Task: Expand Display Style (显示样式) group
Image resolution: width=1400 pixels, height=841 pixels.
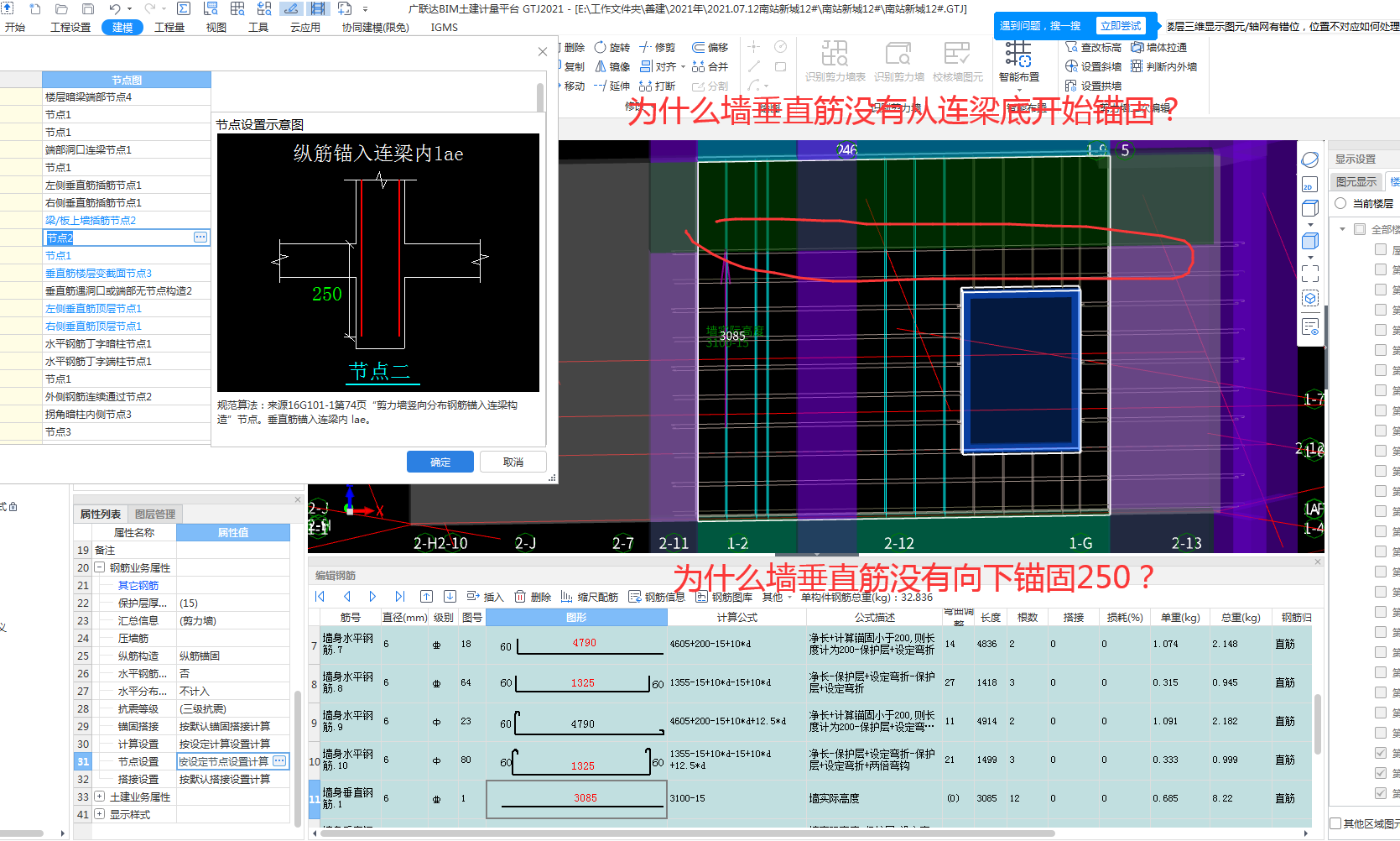Action: [x=99, y=814]
